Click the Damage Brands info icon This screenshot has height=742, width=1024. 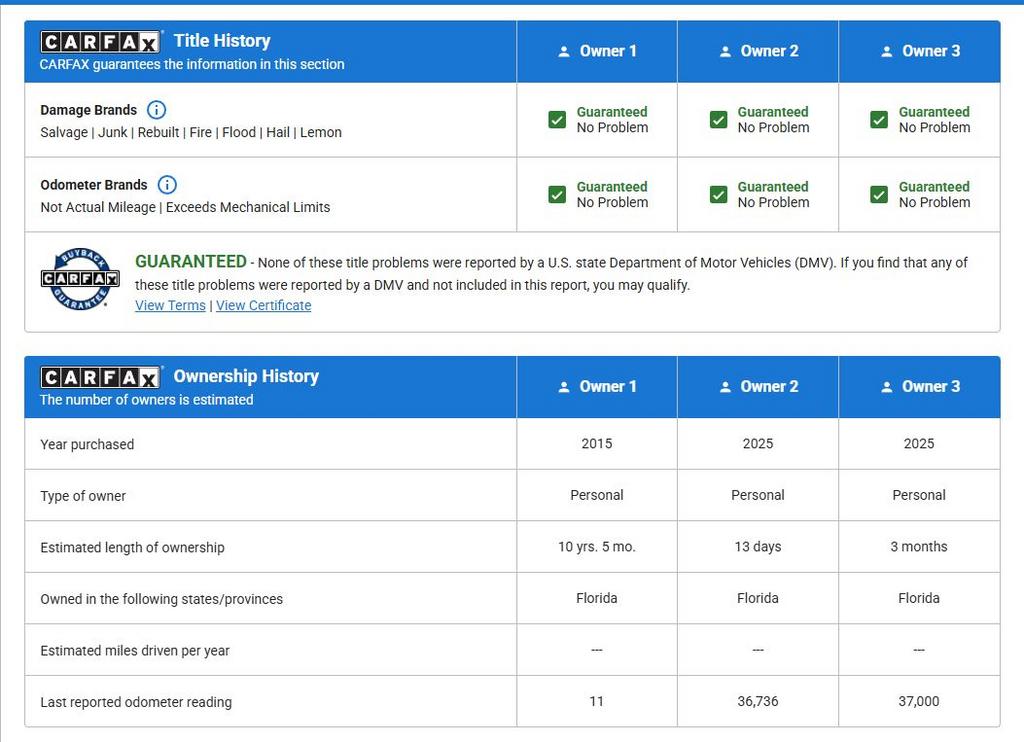pyautogui.click(x=157, y=110)
